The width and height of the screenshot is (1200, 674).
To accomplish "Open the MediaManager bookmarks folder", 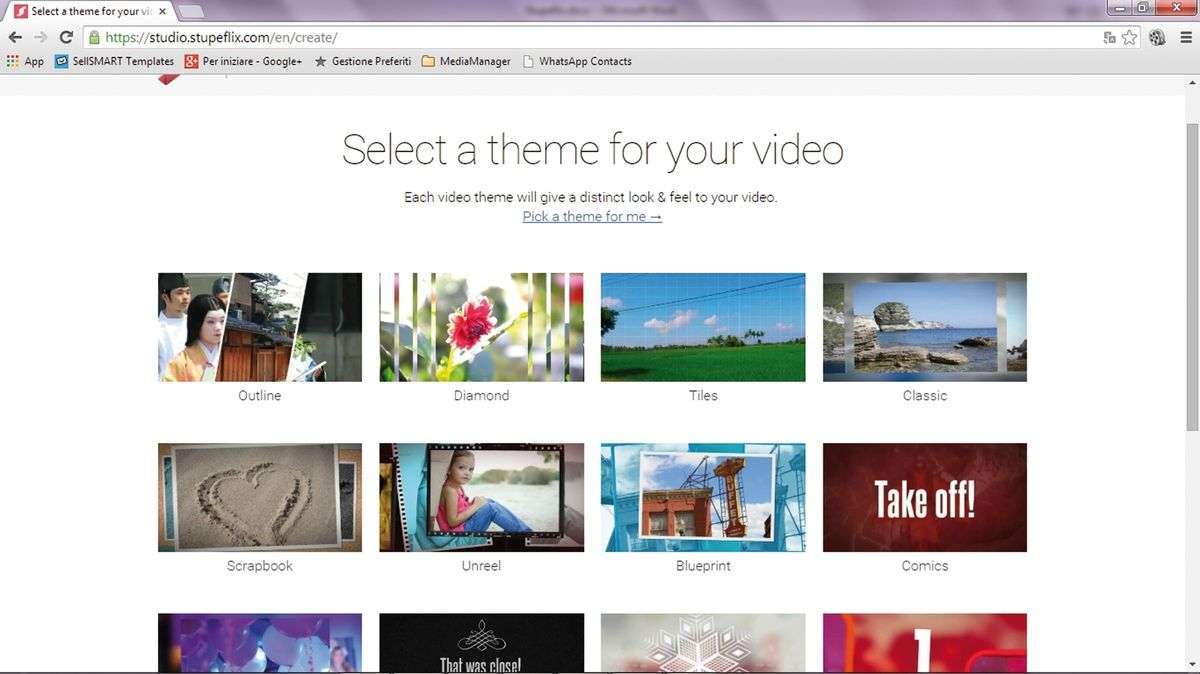I will pos(466,61).
